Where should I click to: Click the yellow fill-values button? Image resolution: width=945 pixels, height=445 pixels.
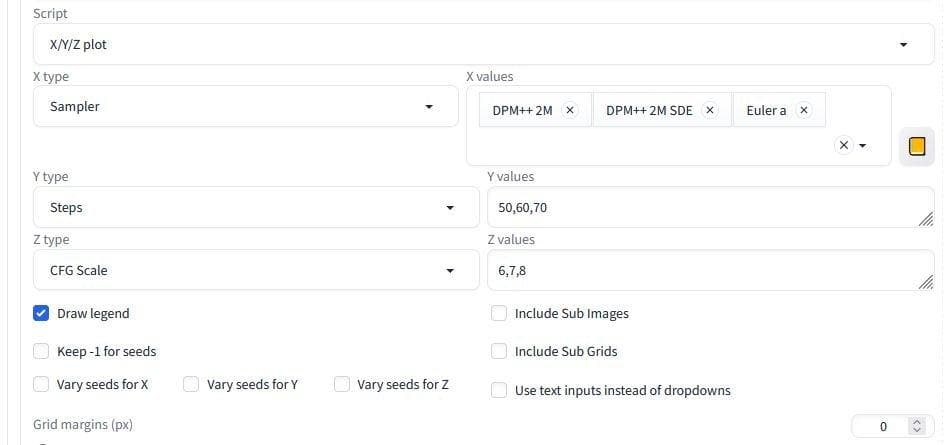[916, 147]
